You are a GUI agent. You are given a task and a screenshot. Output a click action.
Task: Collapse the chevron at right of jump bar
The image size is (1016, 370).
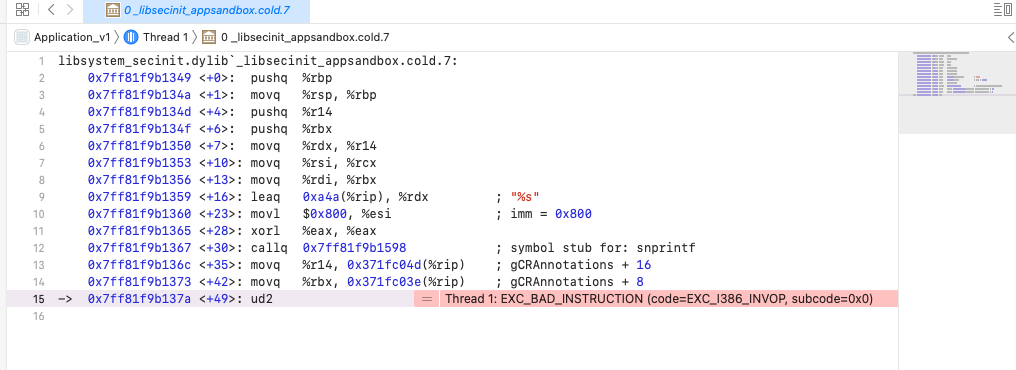pos(1011,37)
